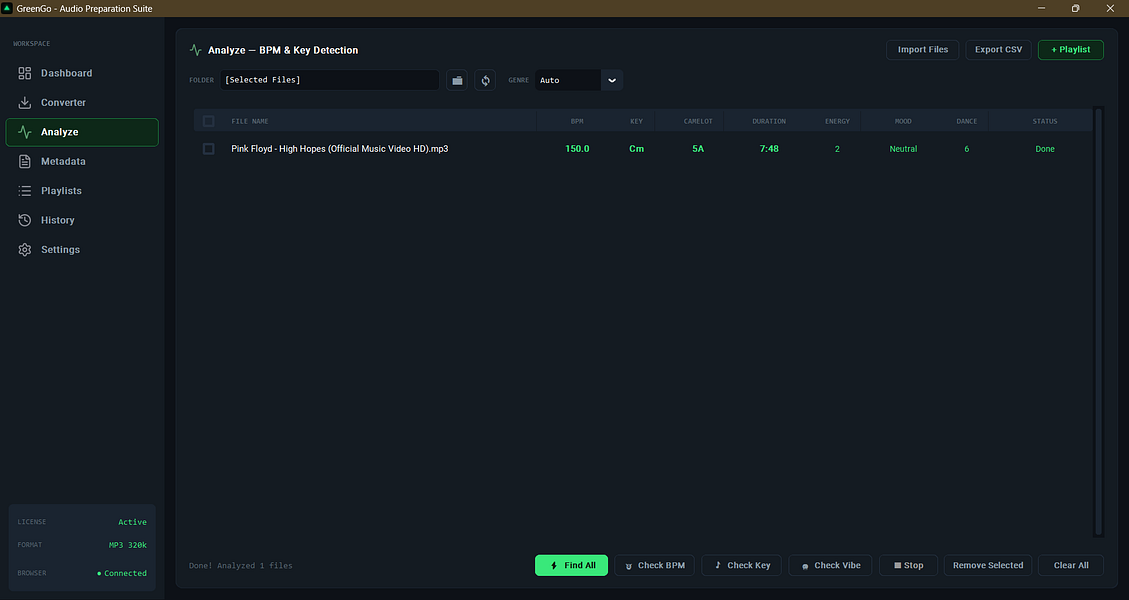The image size is (1129, 600).
Task: Sort by the Energy column header
Action: 837,121
